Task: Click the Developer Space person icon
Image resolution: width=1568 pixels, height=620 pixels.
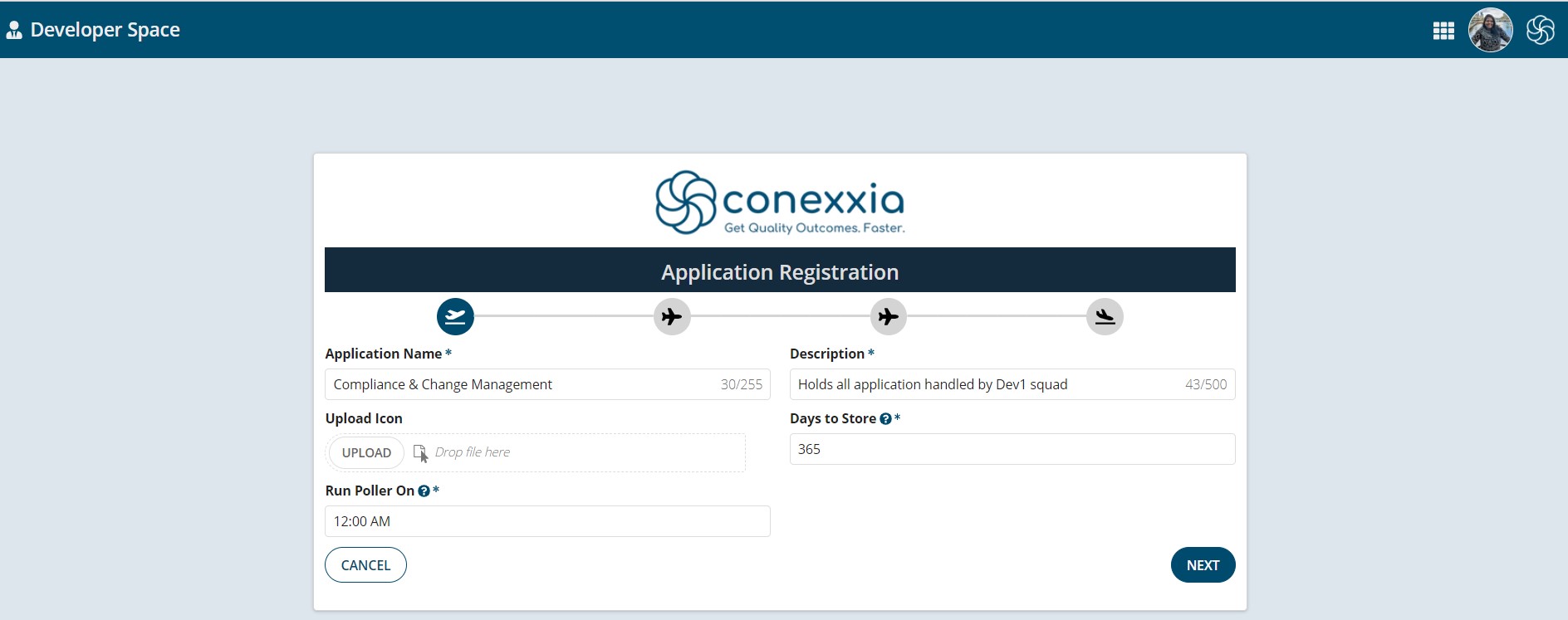Action: [14, 31]
